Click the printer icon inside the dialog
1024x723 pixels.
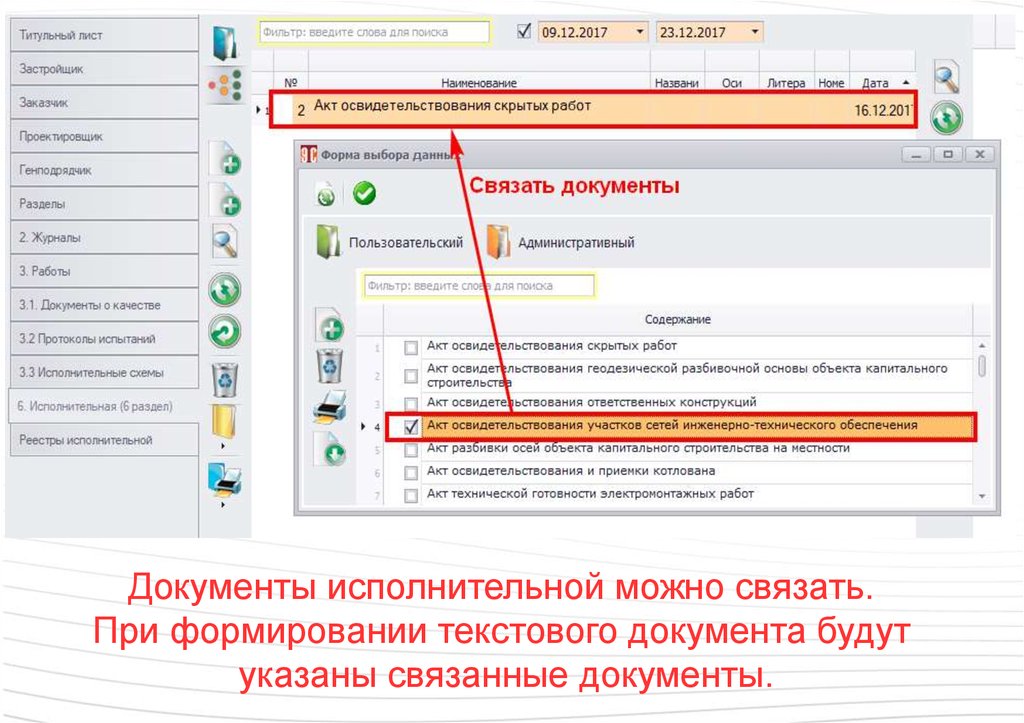coord(330,406)
